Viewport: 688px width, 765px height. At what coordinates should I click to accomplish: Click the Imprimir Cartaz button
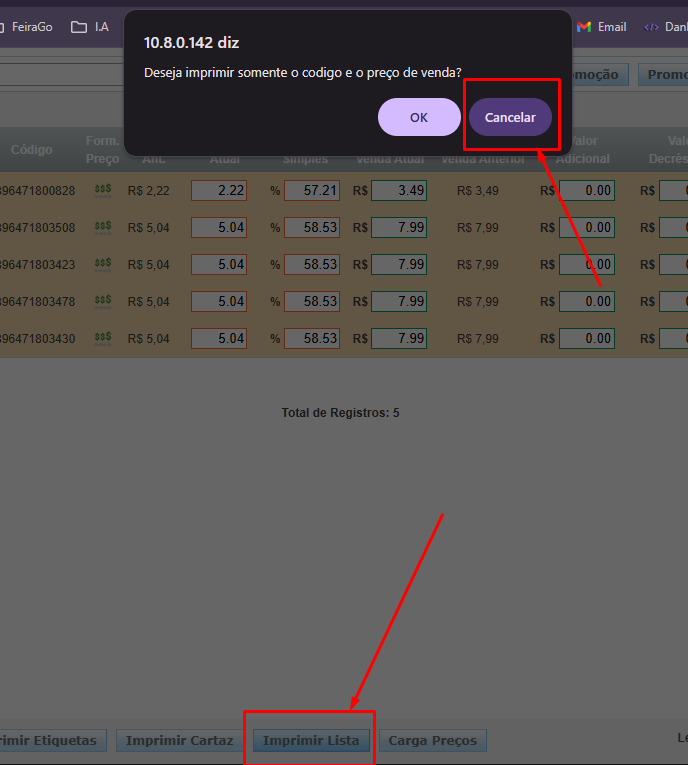(x=180, y=741)
